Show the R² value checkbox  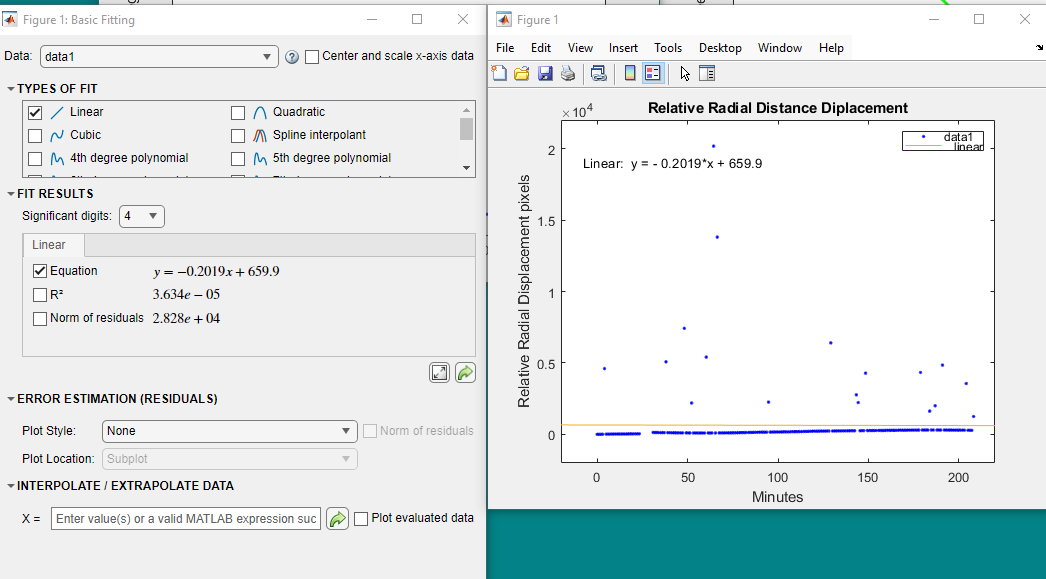pos(39,294)
